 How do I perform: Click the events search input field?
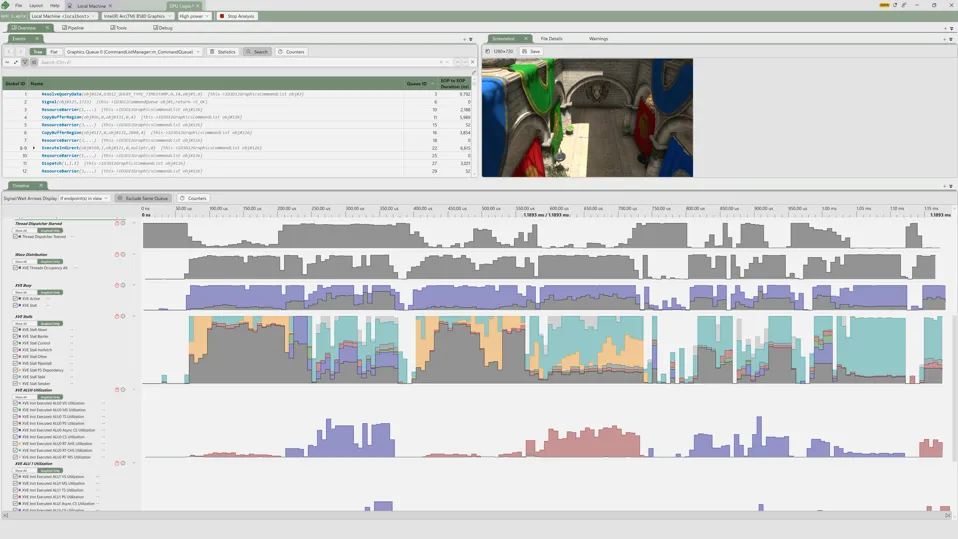(x=238, y=62)
